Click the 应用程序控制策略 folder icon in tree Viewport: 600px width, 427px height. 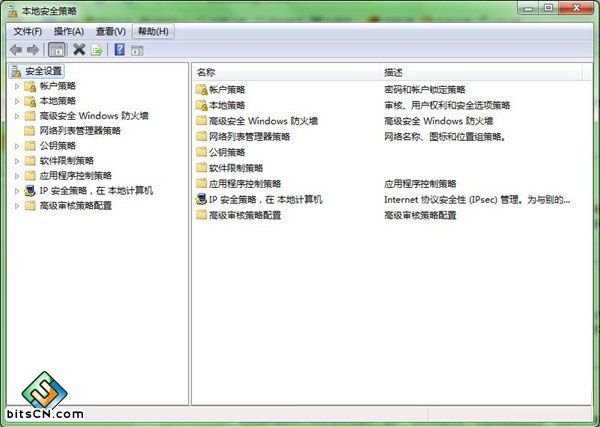tap(30, 176)
